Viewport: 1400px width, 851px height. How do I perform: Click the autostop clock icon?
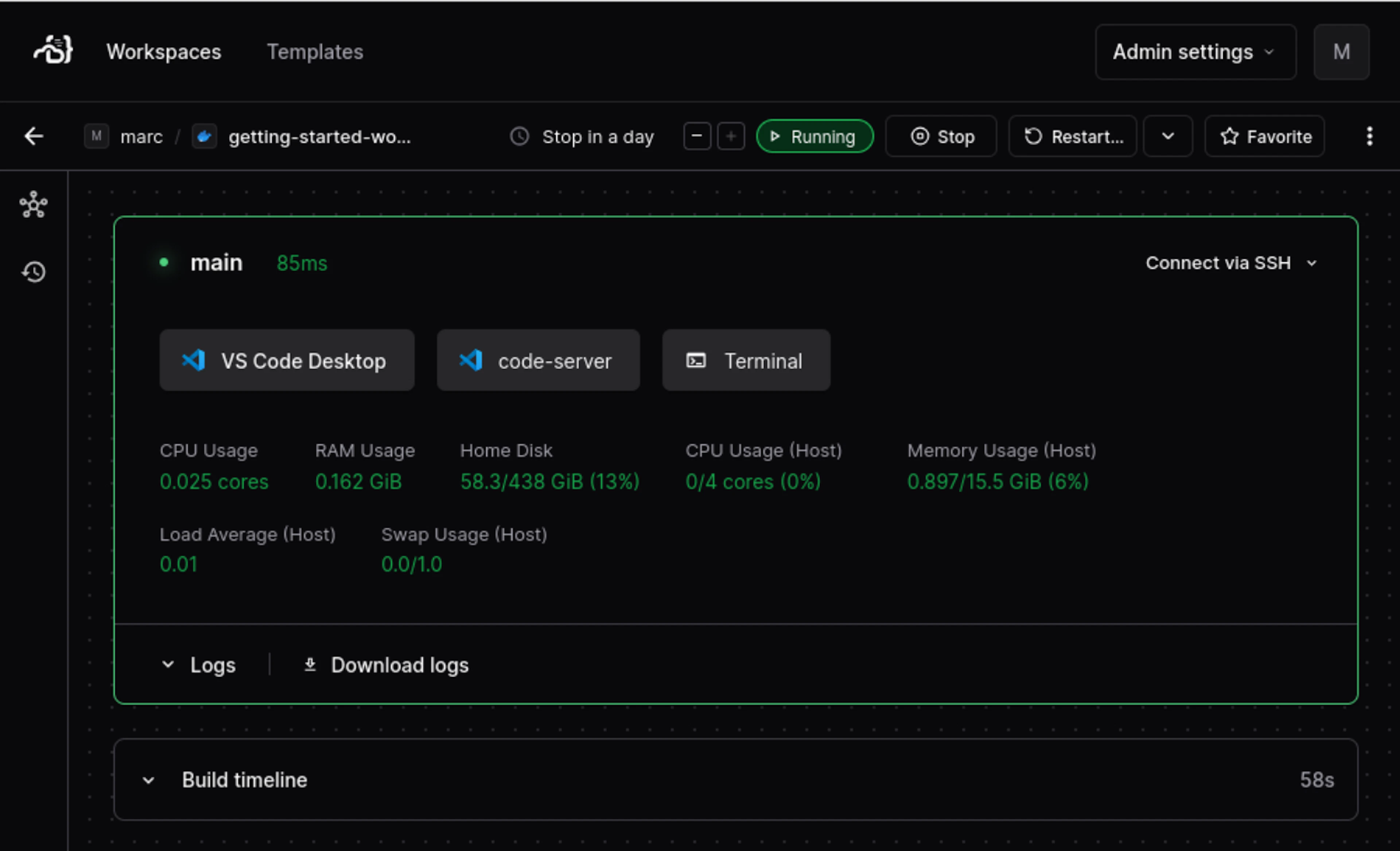point(519,136)
